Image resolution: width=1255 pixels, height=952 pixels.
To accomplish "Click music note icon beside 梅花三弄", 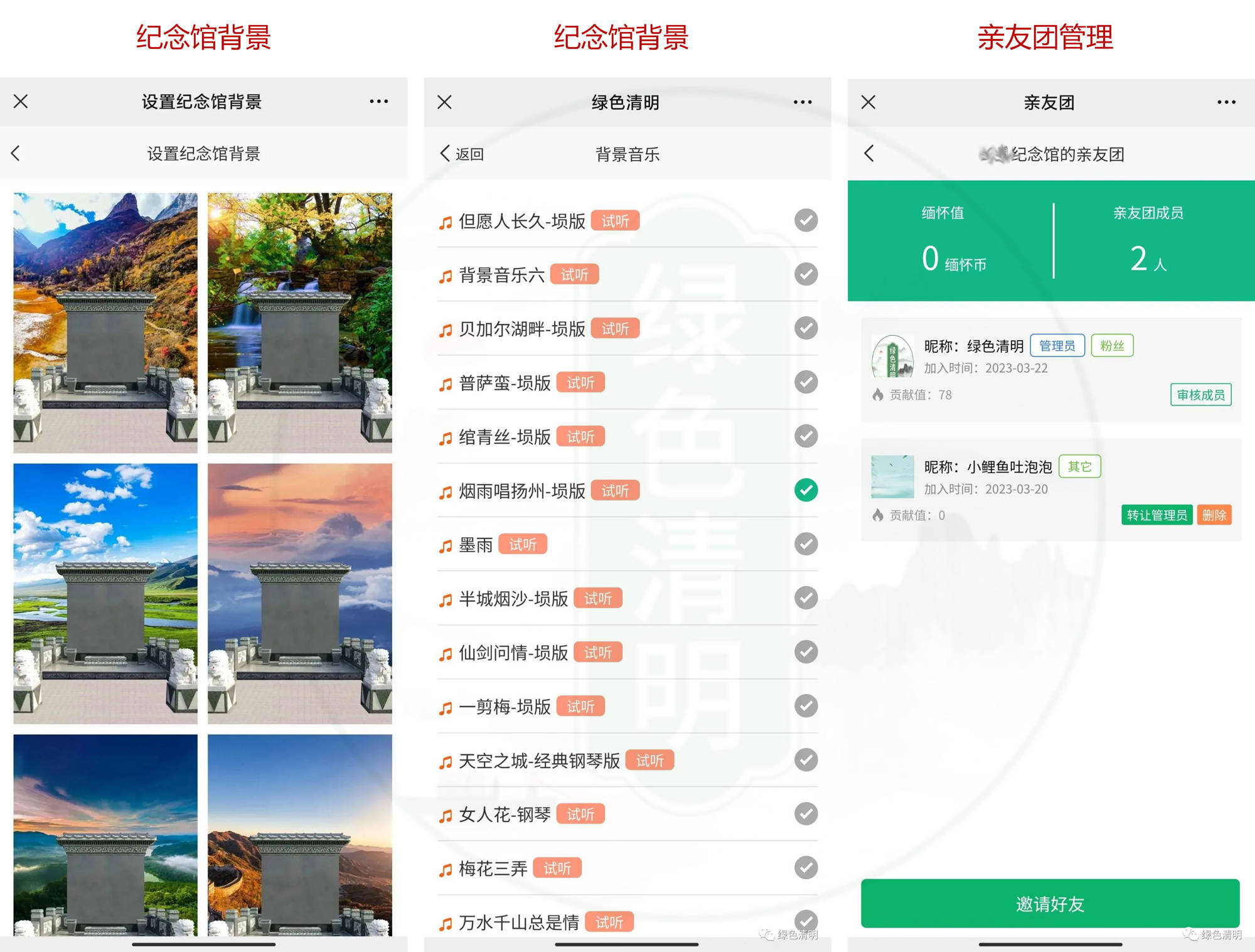I will point(446,870).
